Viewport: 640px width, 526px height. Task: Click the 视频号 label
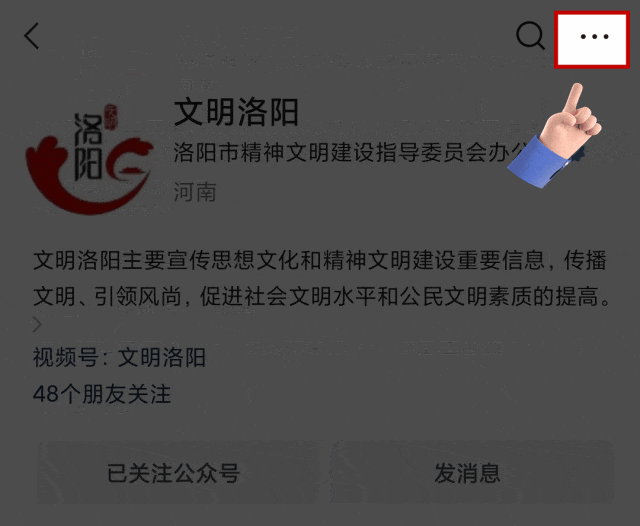point(66,357)
